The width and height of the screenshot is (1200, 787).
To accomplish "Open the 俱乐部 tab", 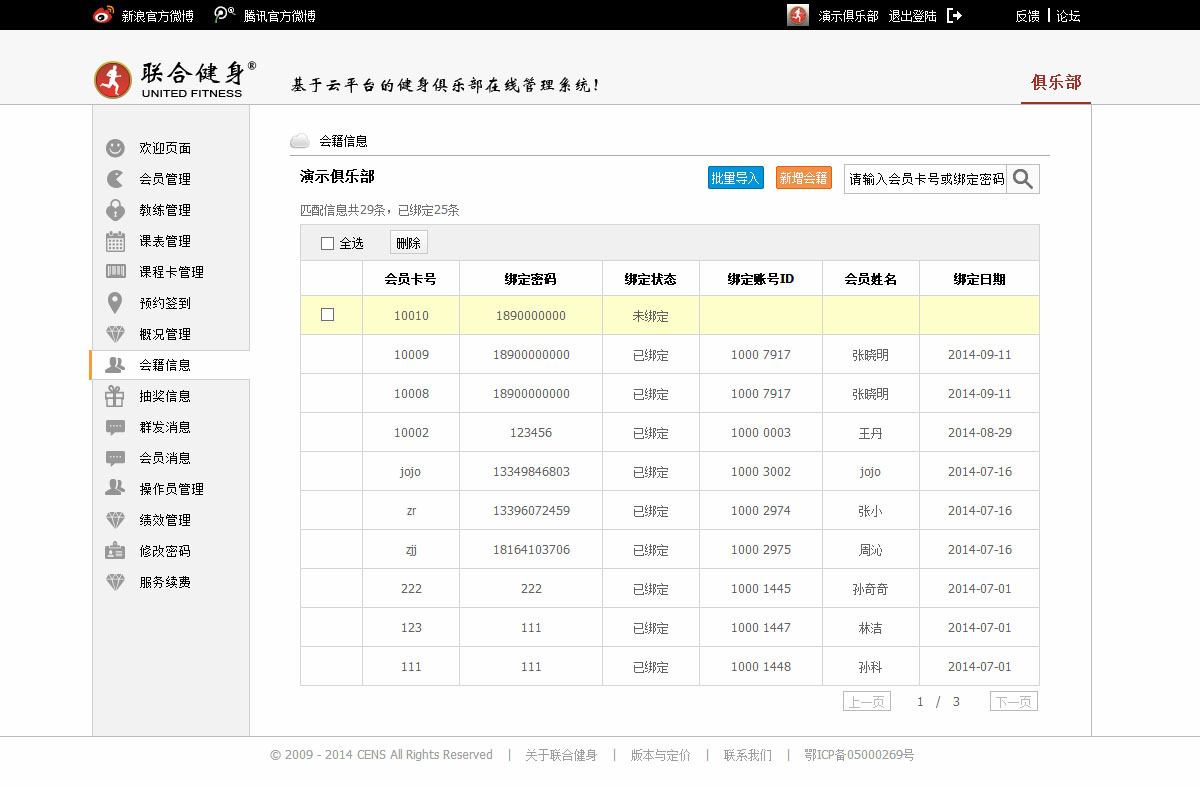I will point(1056,83).
